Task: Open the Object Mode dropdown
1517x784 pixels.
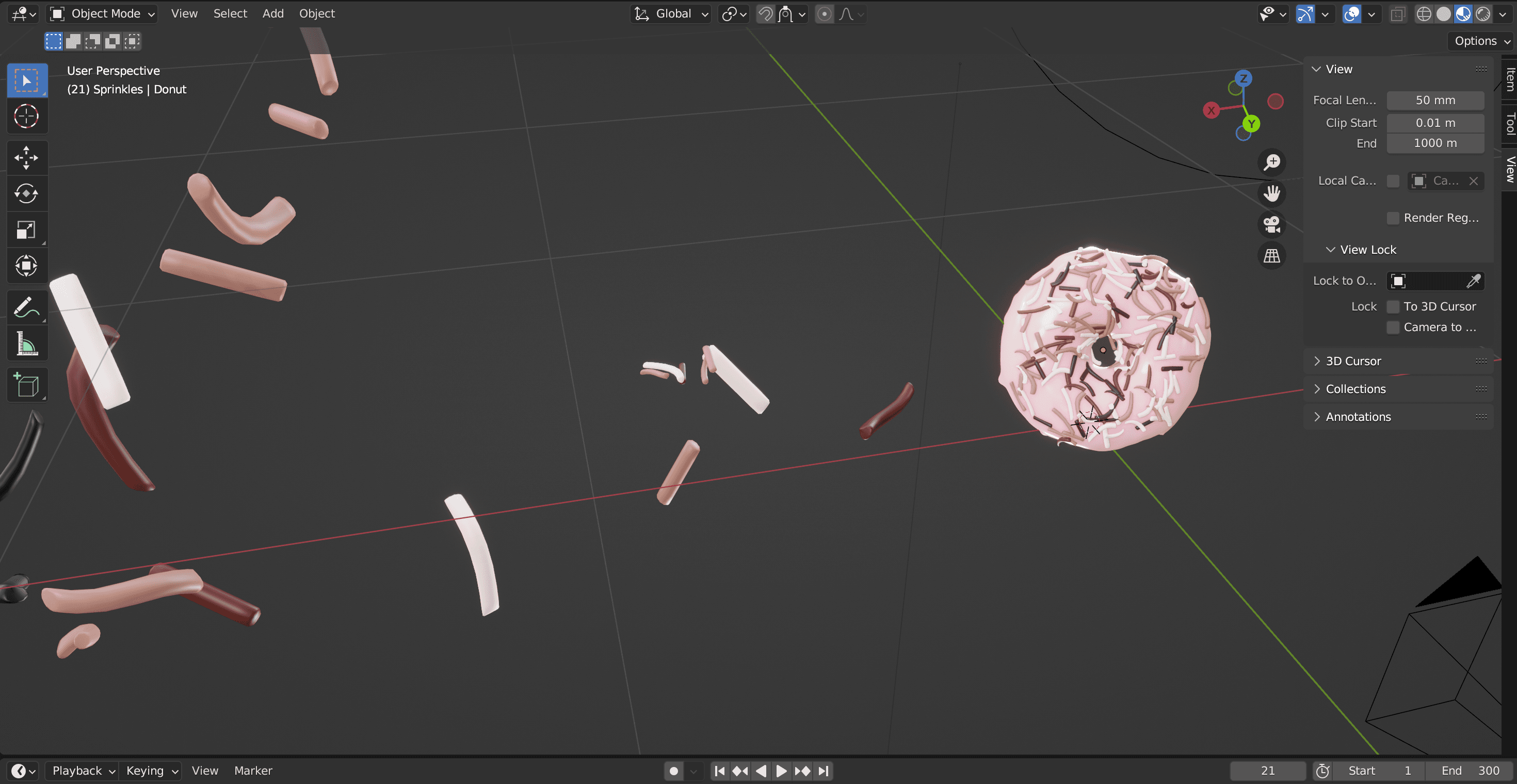Action: pos(102,13)
